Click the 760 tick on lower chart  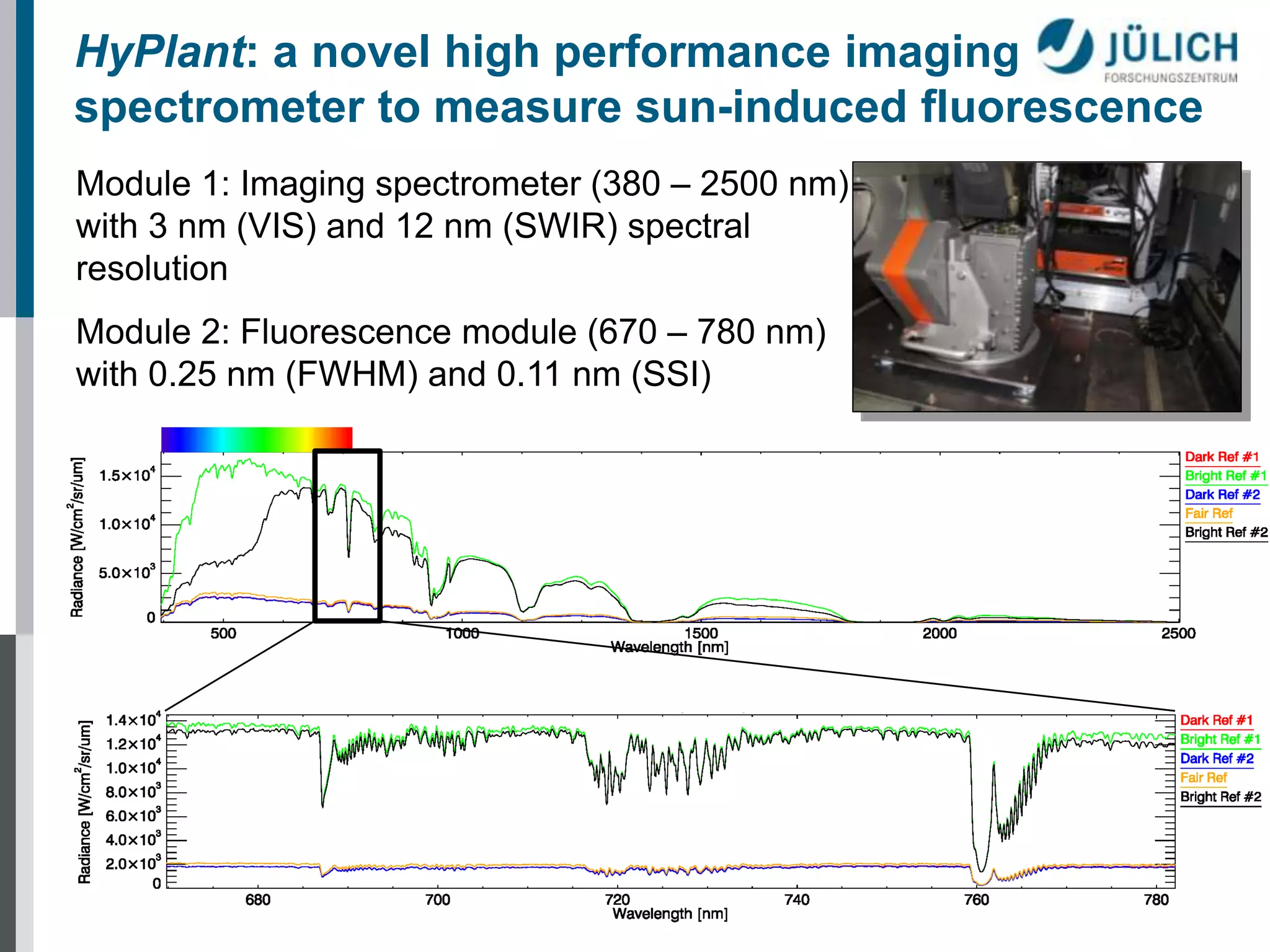point(977,900)
